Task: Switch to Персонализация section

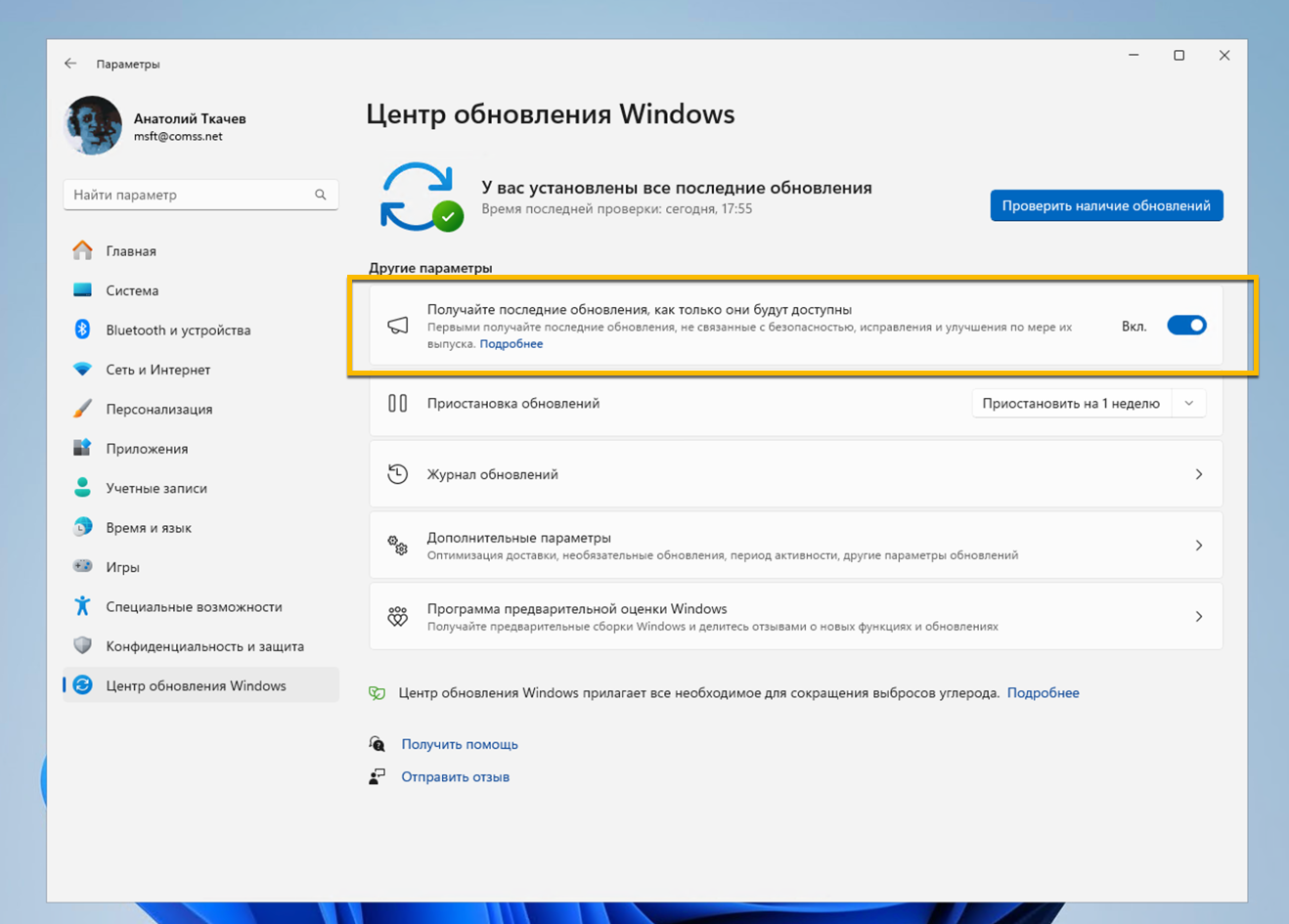Action: tap(200, 409)
